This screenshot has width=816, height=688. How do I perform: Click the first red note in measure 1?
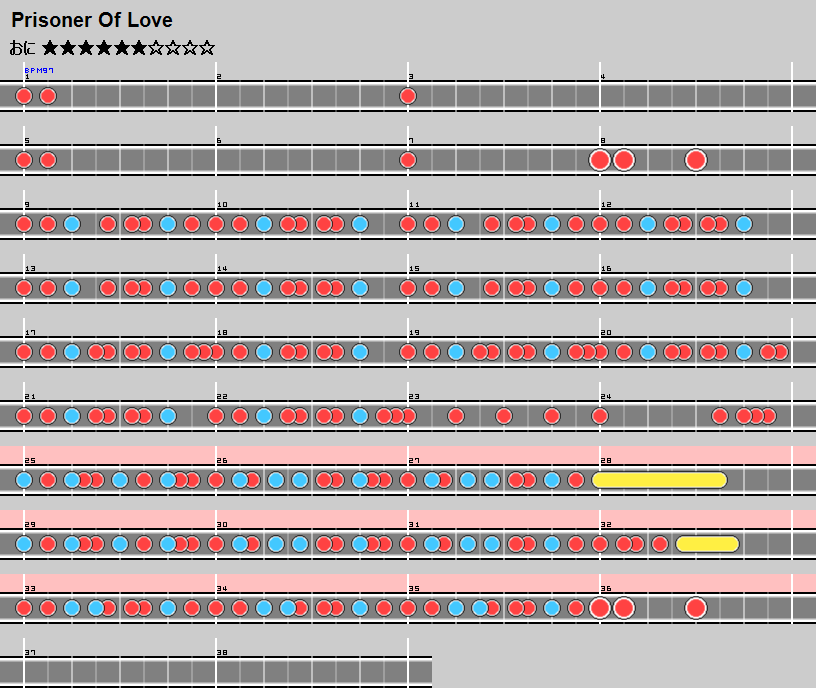[24, 96]
